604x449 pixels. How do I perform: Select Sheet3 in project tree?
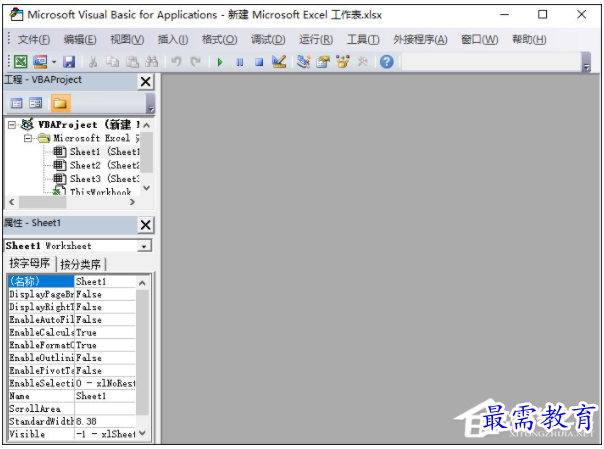coord(96,179)
